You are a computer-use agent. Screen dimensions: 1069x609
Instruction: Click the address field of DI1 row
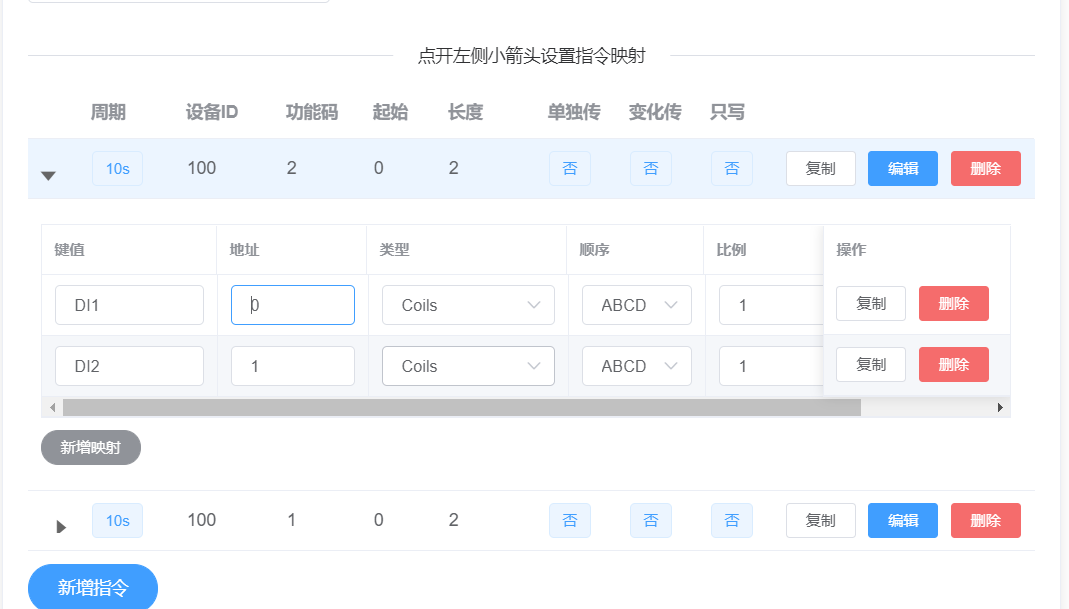pos(292,305)
